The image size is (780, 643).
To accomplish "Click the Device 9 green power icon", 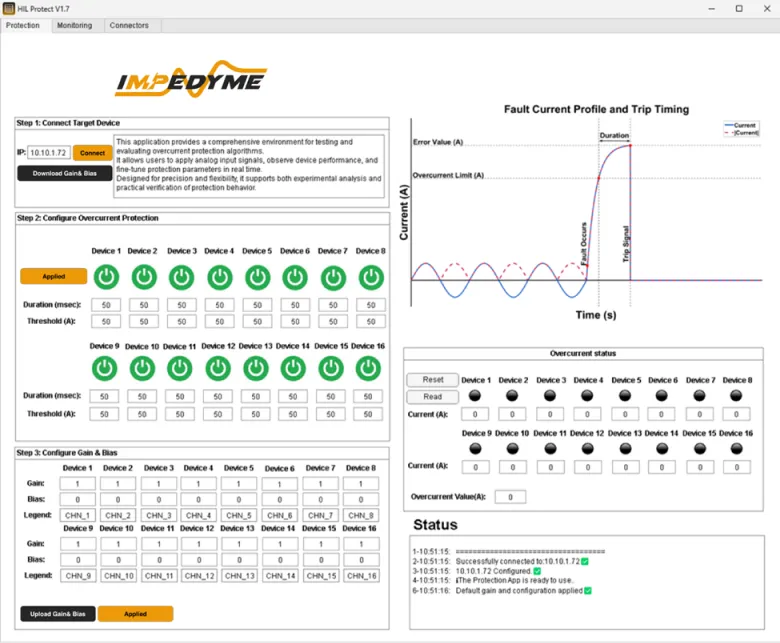I will click(x=105, y=368).
